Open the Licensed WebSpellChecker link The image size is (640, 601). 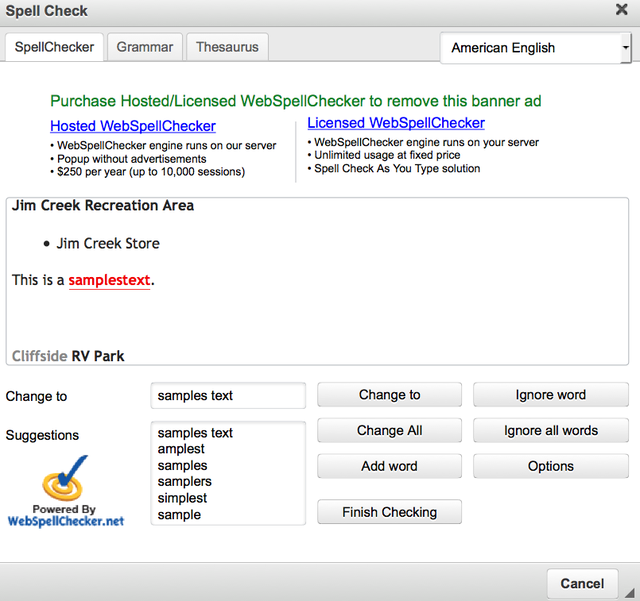point(395,123)
